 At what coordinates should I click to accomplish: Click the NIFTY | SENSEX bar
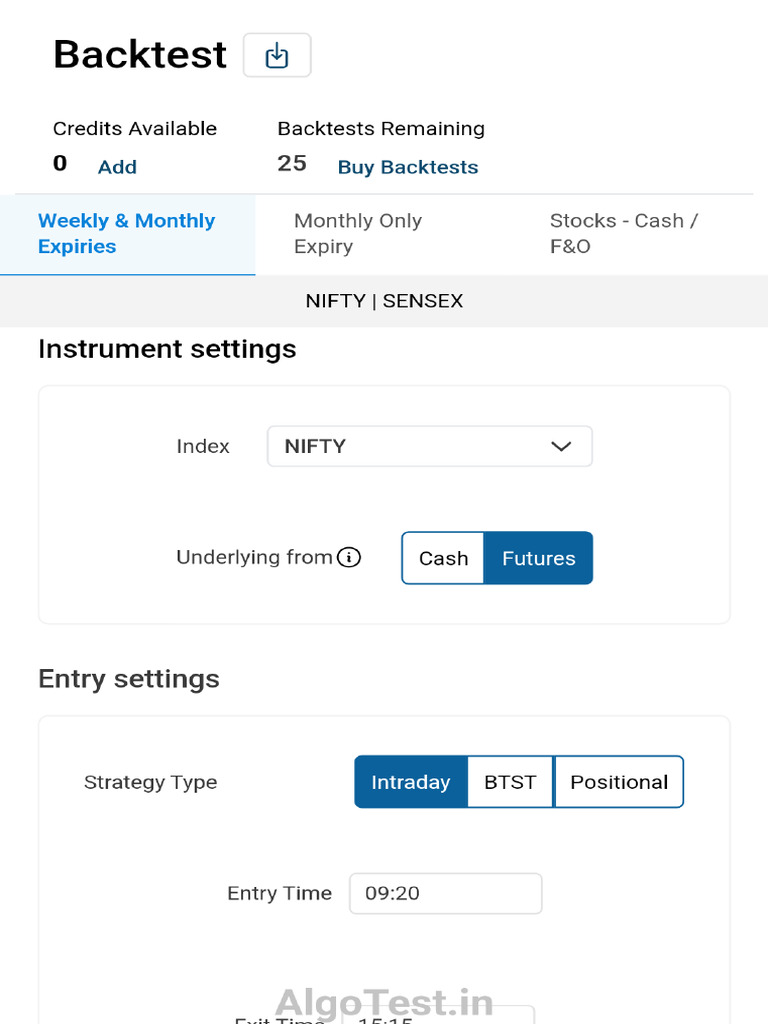click(x=384, y=301)
